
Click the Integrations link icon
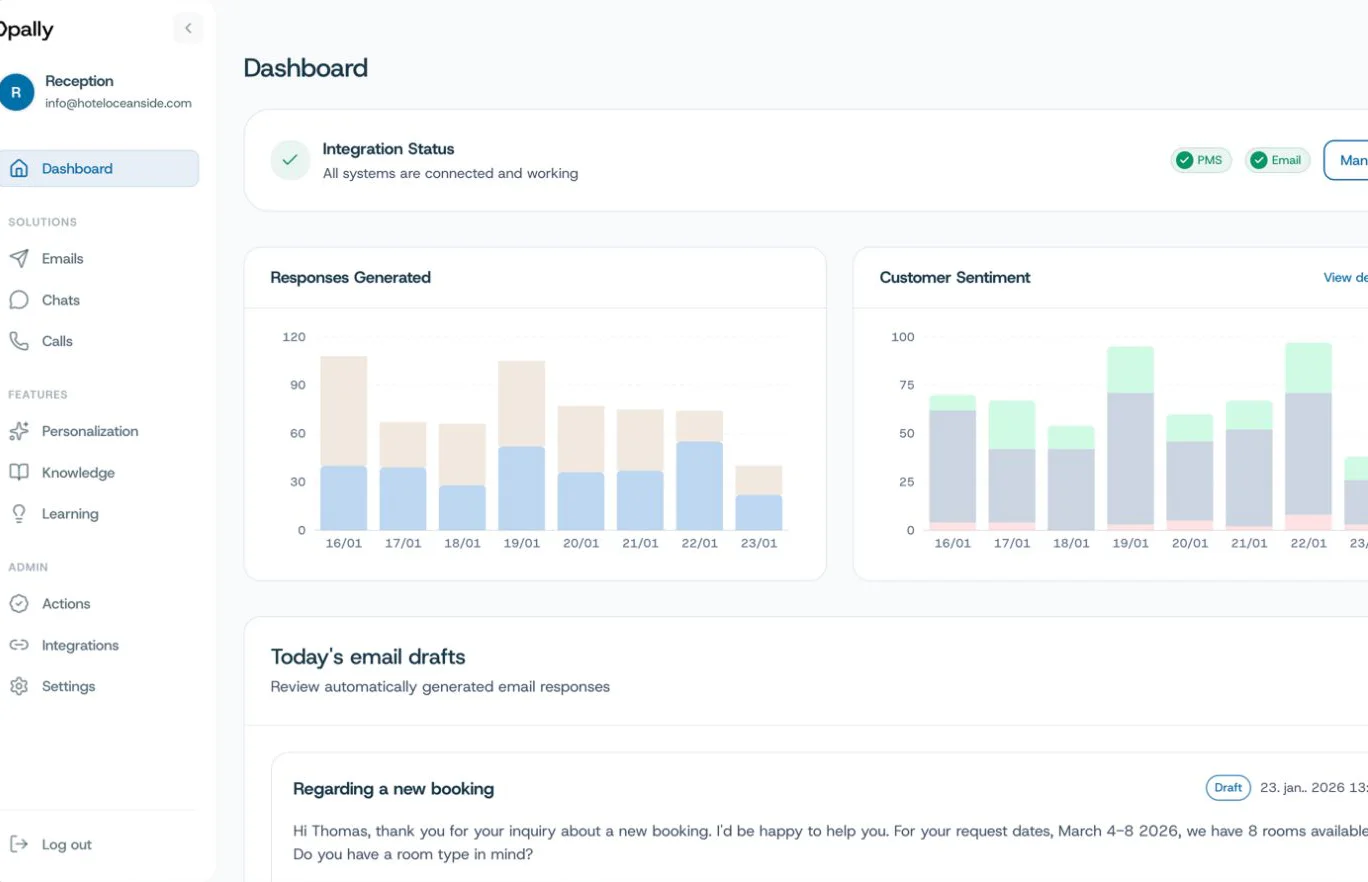click(19, 645)
